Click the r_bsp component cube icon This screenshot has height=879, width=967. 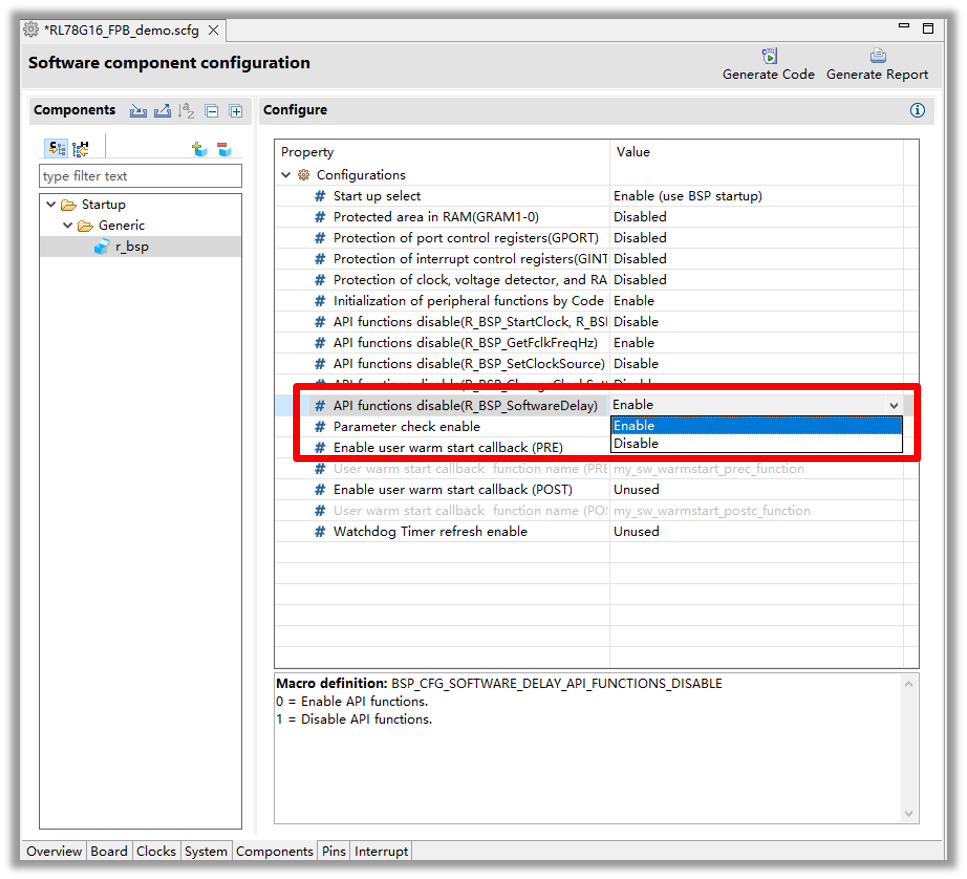click(x=102, y=247)
